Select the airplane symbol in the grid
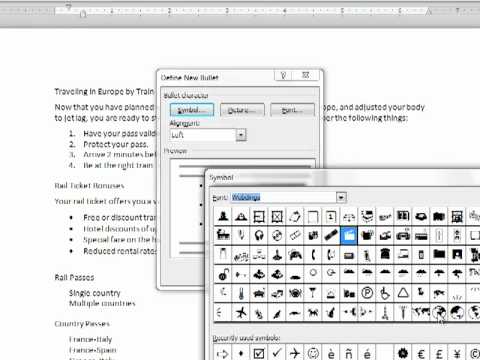480x360 pixels. click(x=241, y=313)
